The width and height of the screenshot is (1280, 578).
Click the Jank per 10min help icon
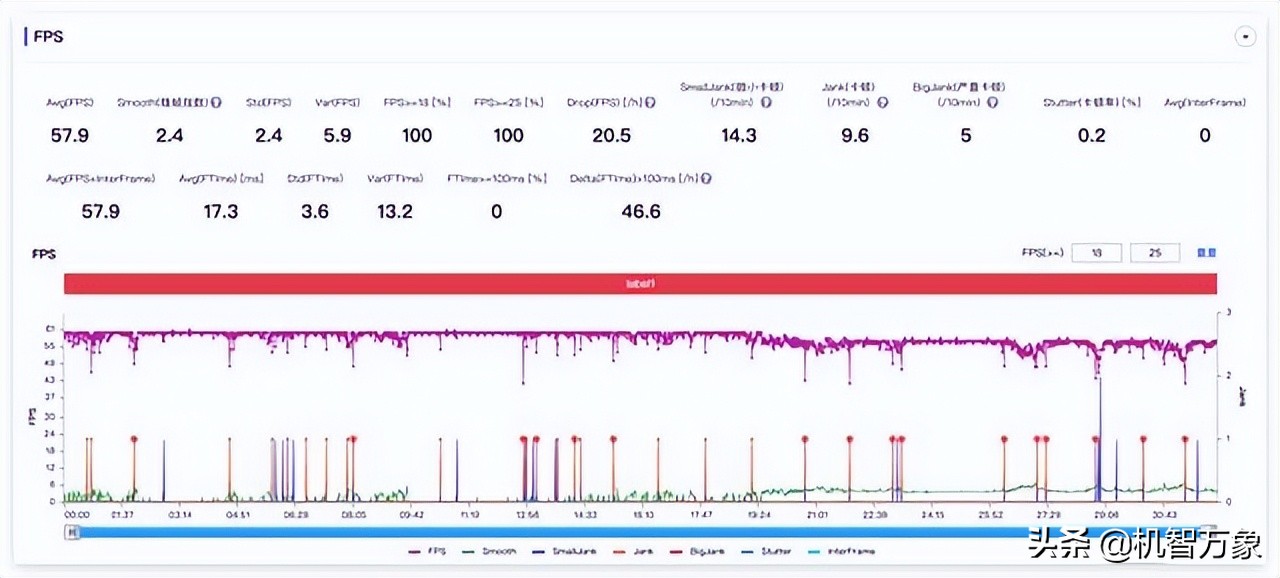(883, 102)
